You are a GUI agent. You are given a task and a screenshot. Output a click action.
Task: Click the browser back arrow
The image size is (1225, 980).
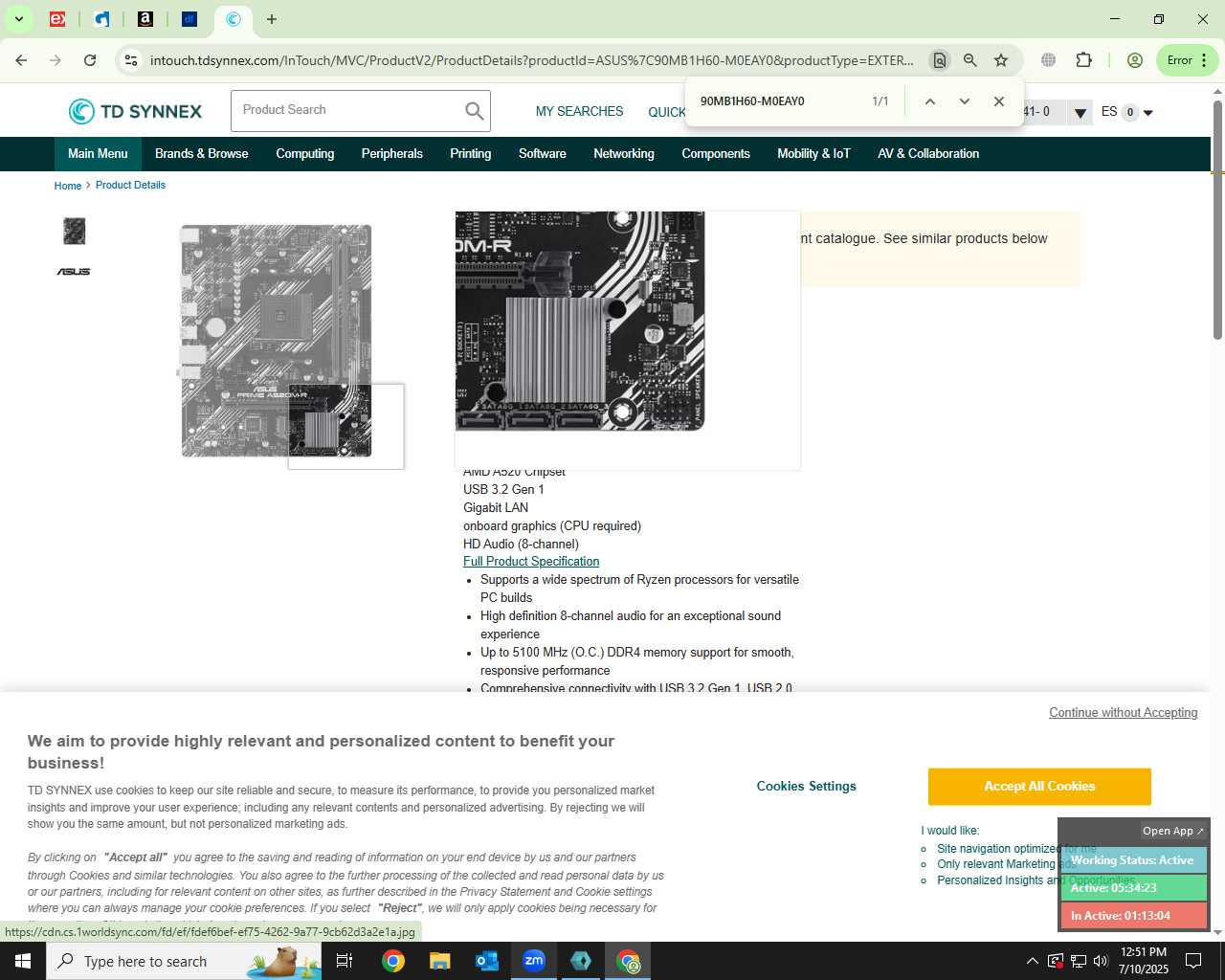tap(21, 60)
